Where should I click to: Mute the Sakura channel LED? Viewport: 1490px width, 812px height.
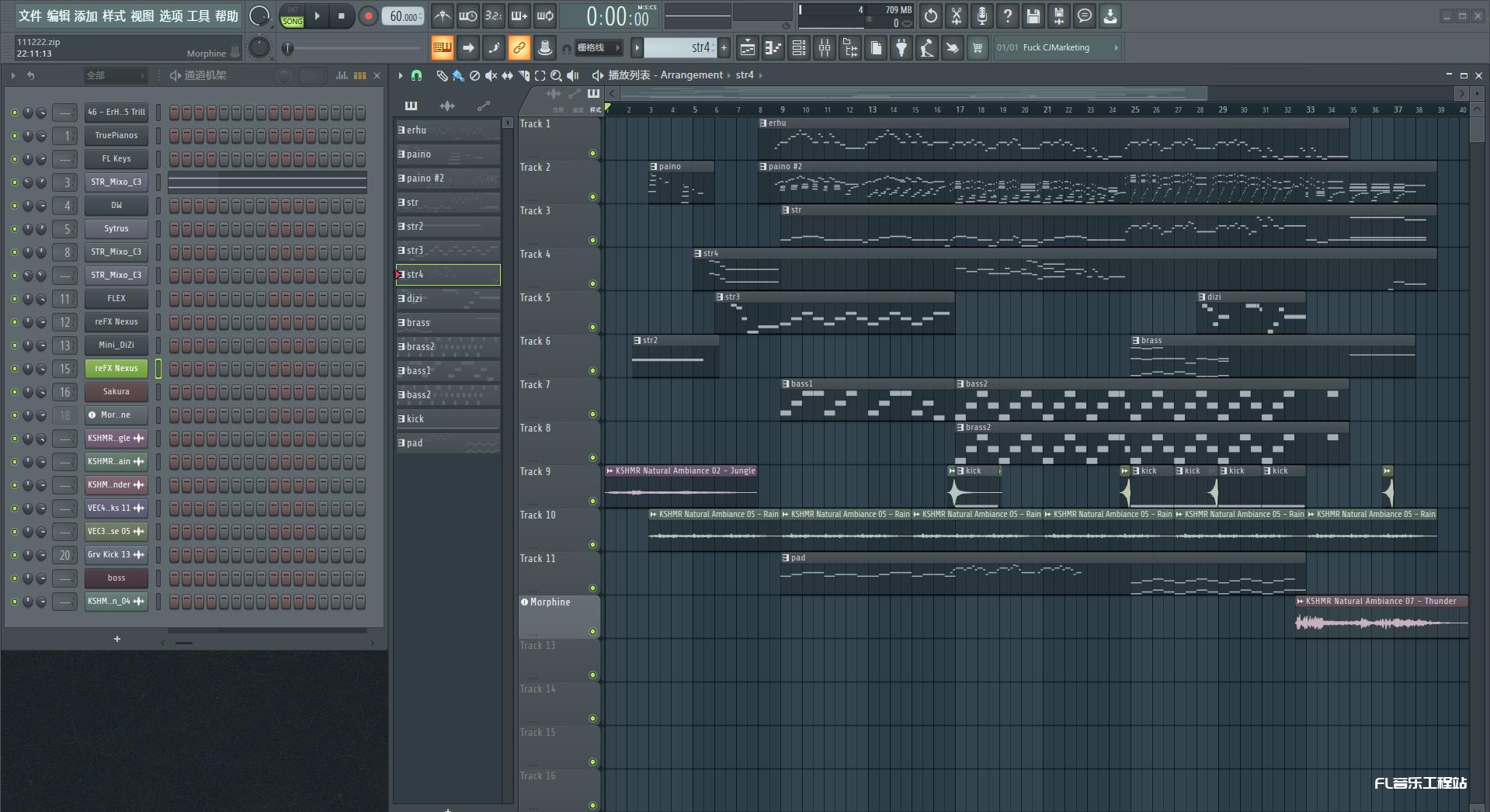tap(14, 392)
